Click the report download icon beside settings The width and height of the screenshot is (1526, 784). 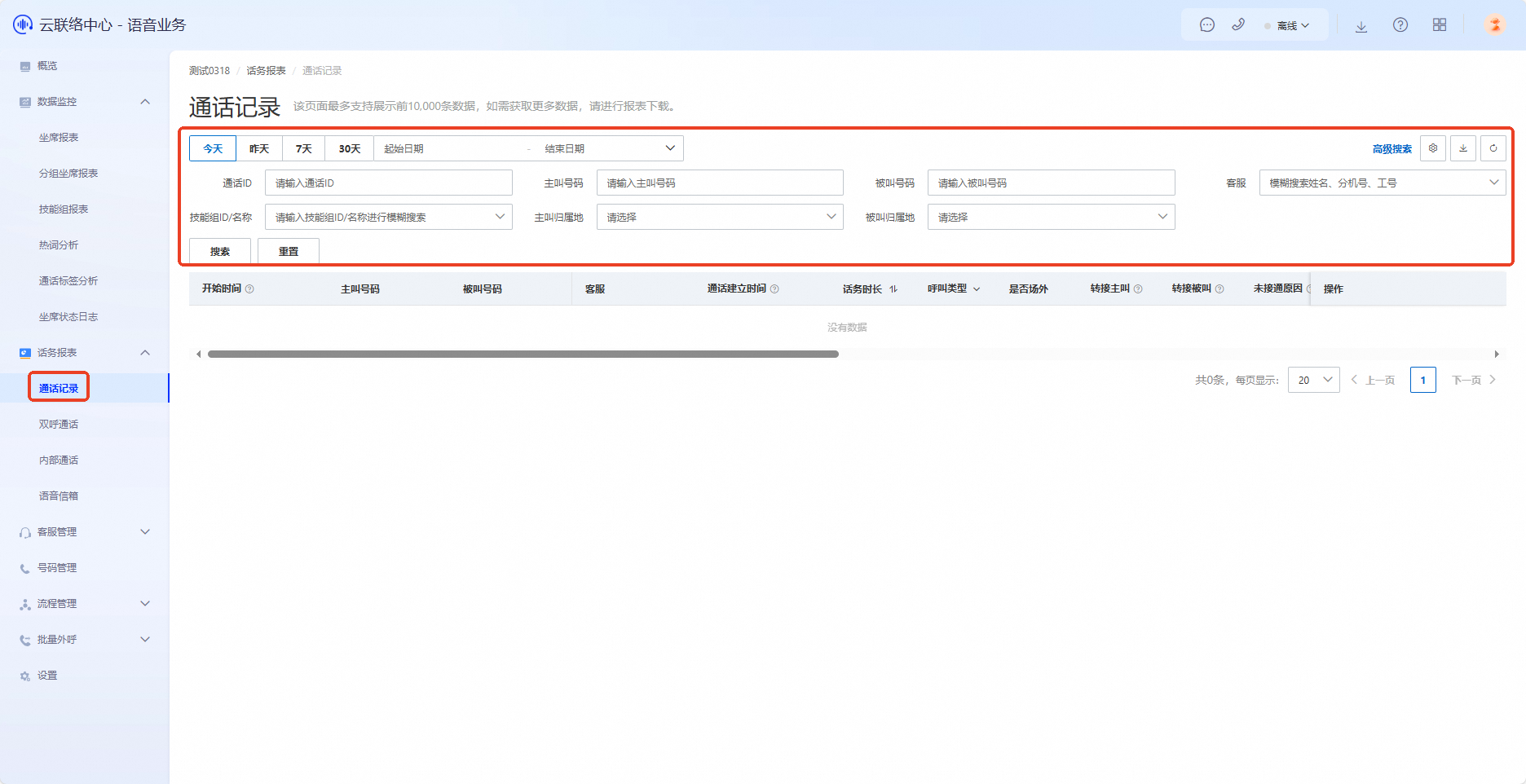(x=1463, y=148)
